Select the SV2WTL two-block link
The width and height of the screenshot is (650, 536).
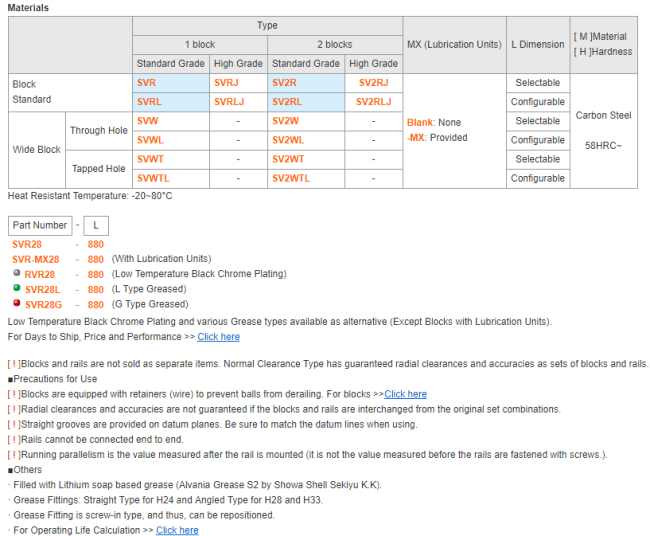(x=291, y=178)
